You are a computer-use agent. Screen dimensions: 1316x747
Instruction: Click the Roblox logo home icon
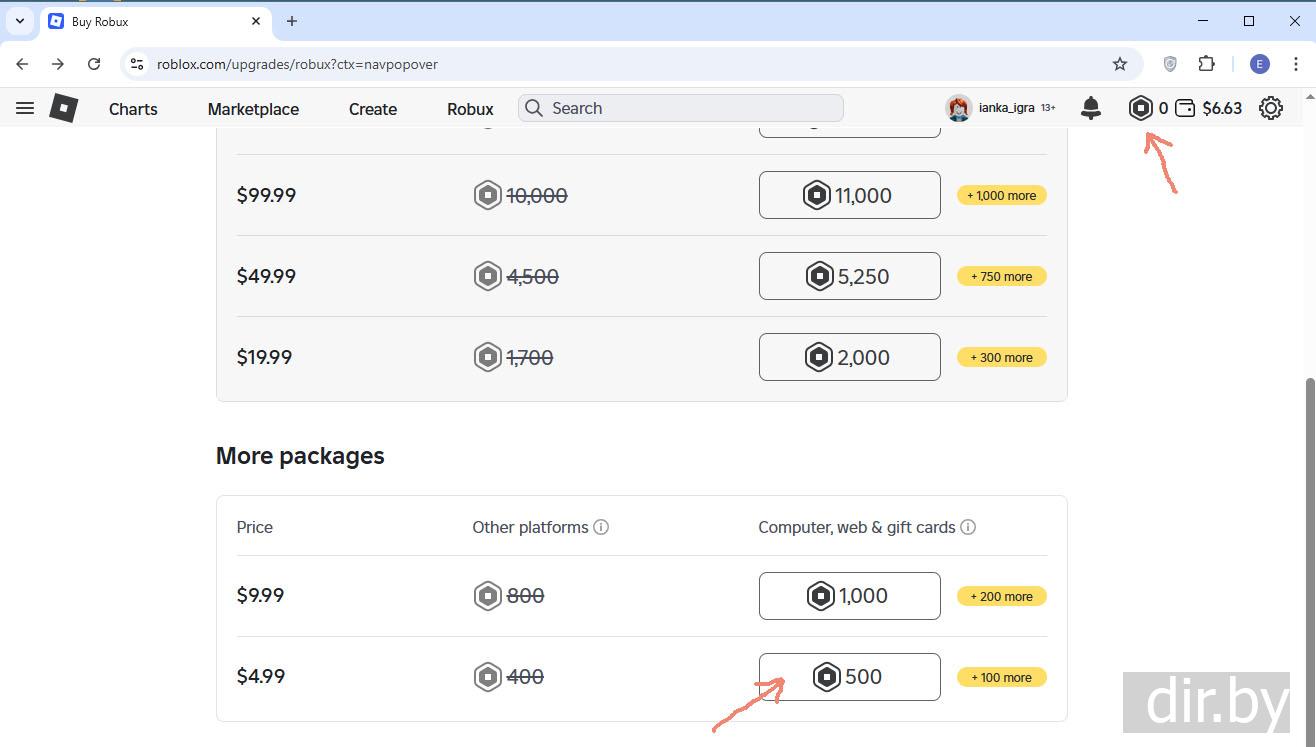coord(64,108)
